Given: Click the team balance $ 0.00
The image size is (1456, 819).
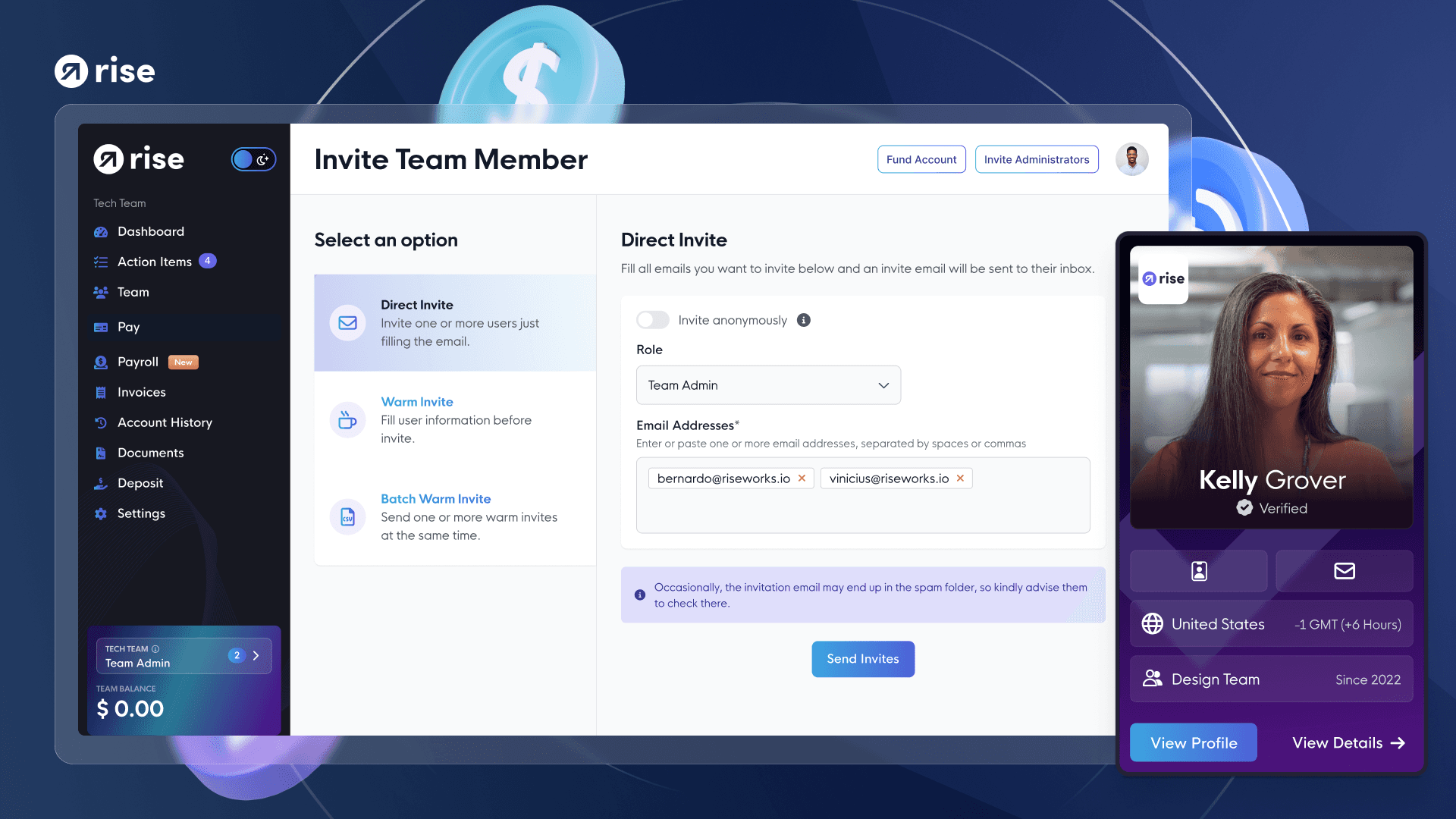Looking at the screenshot, I should click(x=130, y=709).
